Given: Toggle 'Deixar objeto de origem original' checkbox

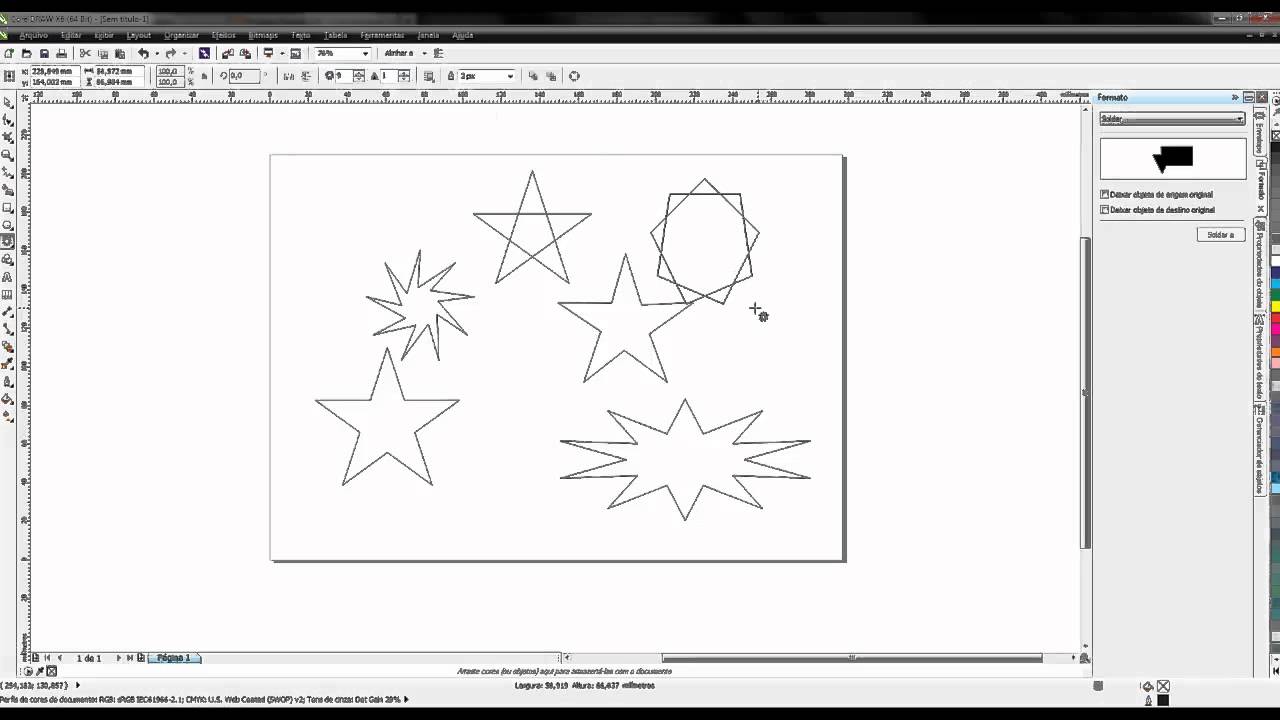Looking at the screenshot, I should [1105, 194].
